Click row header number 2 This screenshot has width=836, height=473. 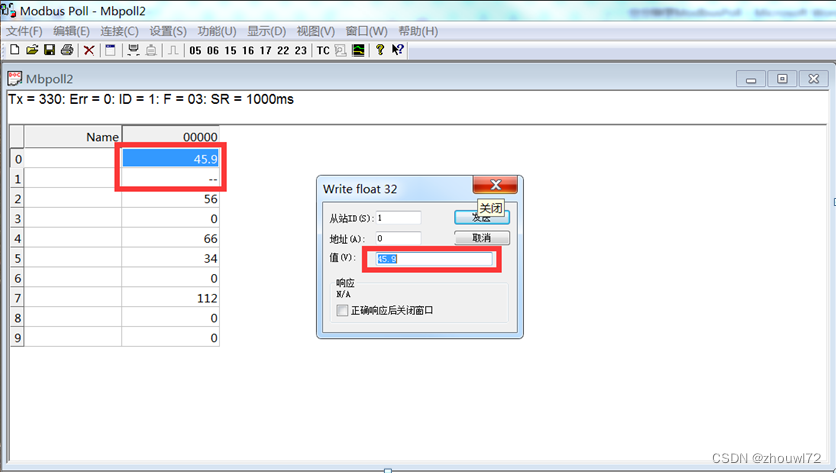tap(18, 199)
